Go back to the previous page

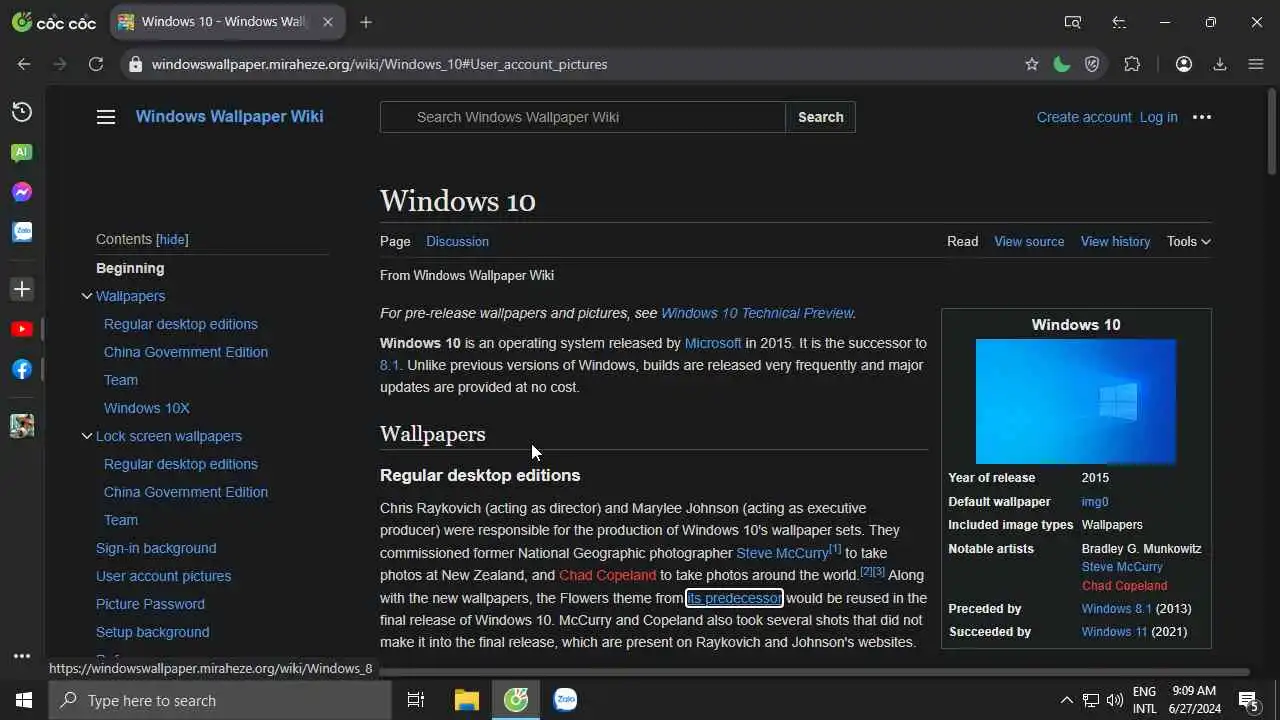(x=24, y=64)
